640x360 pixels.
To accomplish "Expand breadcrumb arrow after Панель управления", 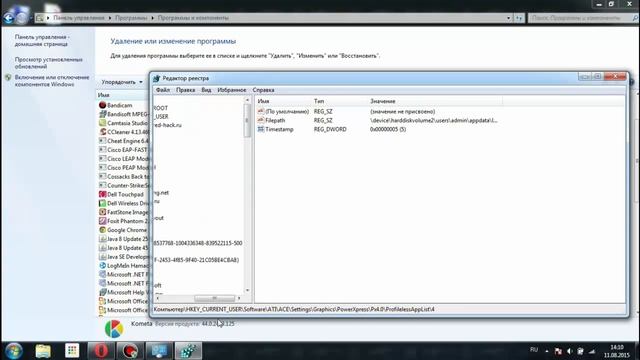I will click(109, 18).
